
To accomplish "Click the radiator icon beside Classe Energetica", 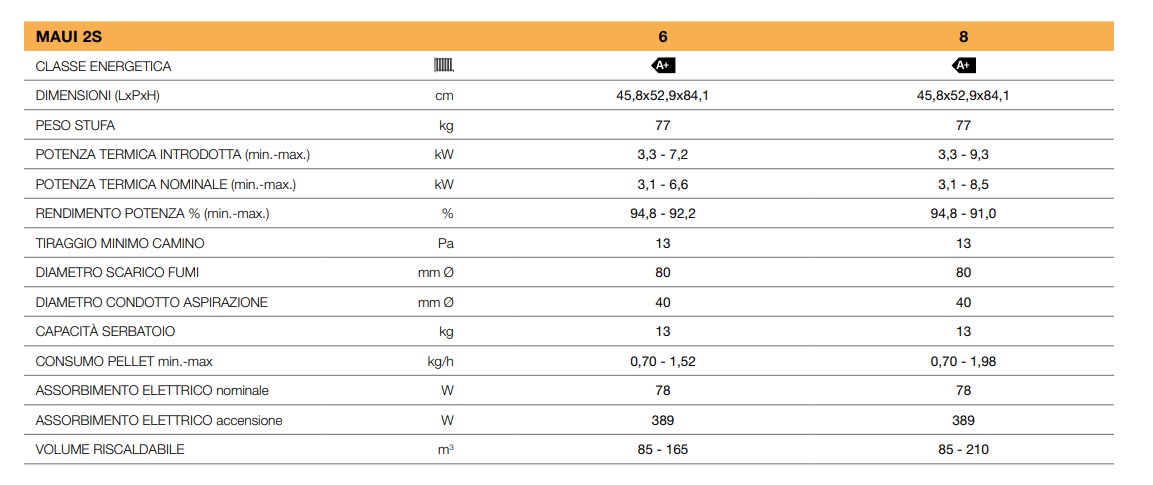I will [x=443, y=66].
